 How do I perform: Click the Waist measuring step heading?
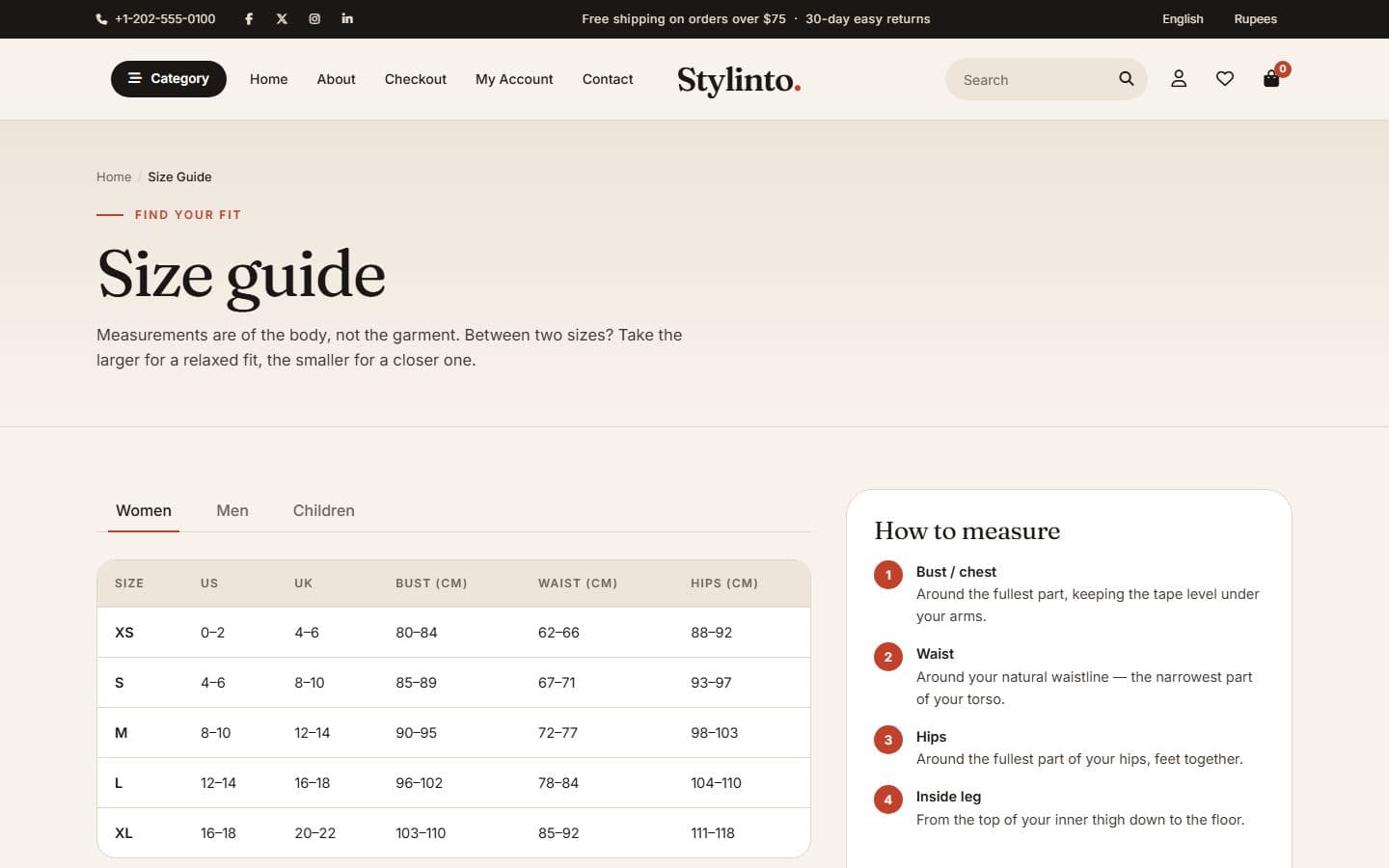(x=935, y=654)
